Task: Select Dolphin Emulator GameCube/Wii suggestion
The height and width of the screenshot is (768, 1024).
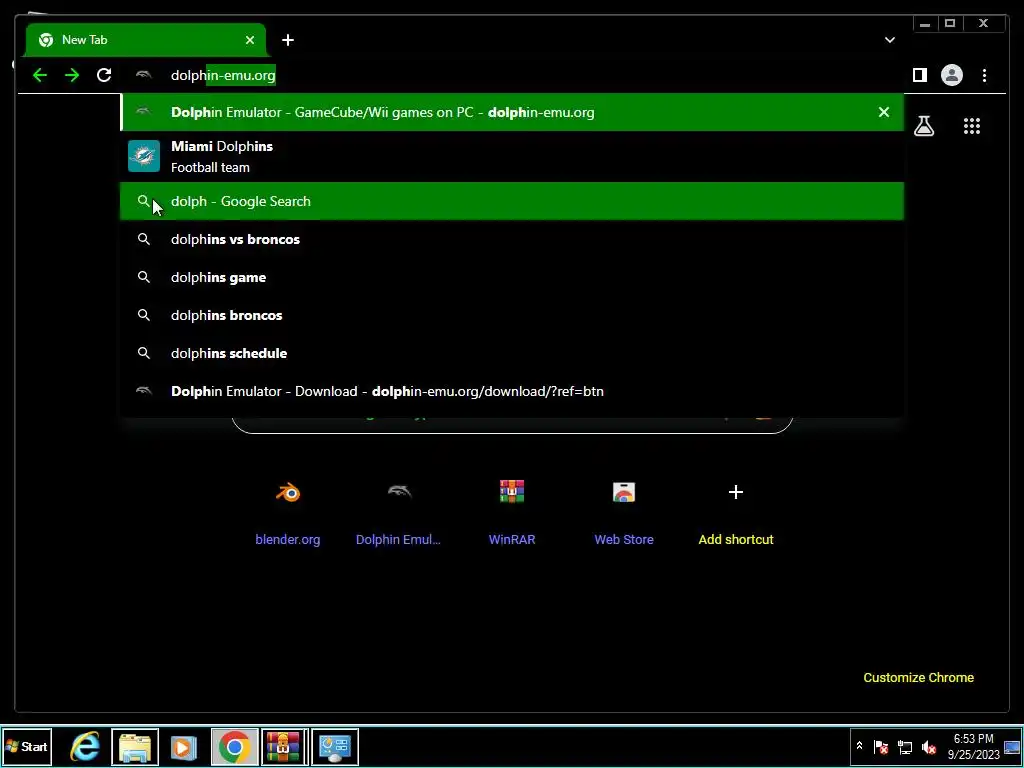Action: (x=512, y=112)
